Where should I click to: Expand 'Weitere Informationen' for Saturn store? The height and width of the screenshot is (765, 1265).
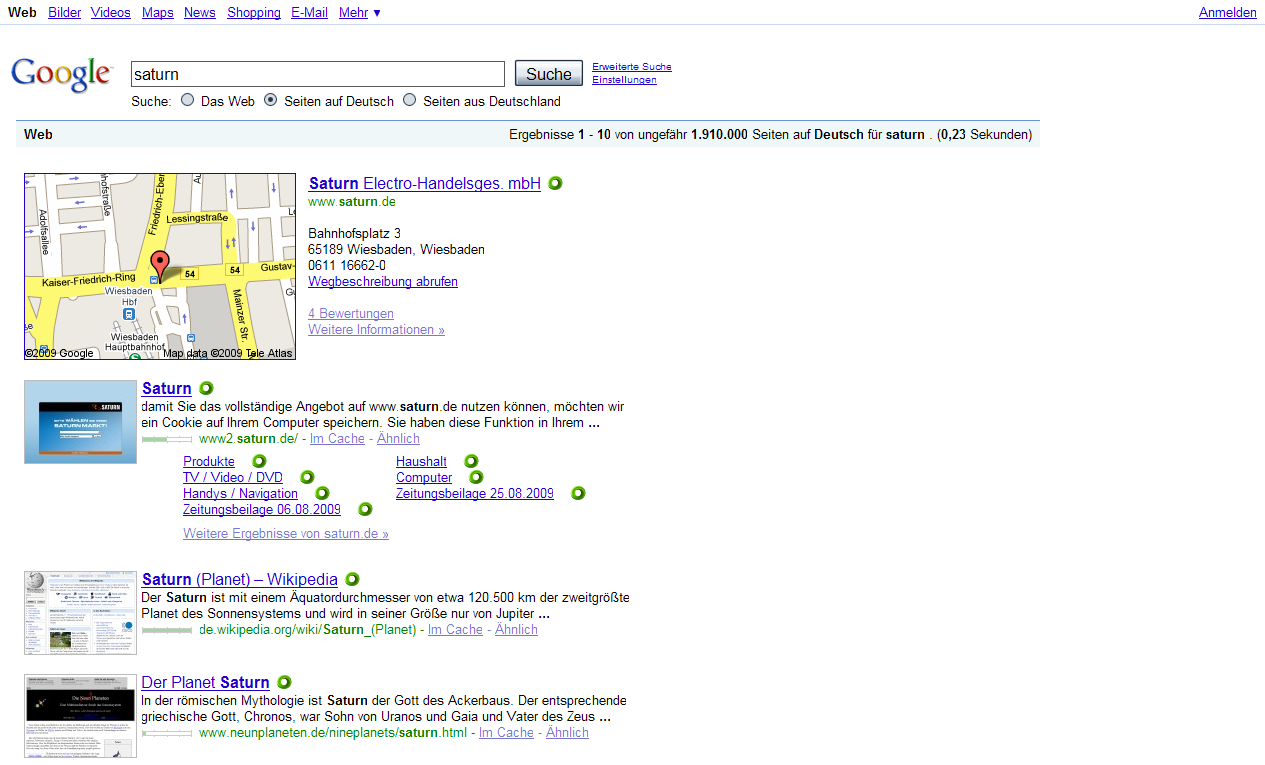pos(376,329)
